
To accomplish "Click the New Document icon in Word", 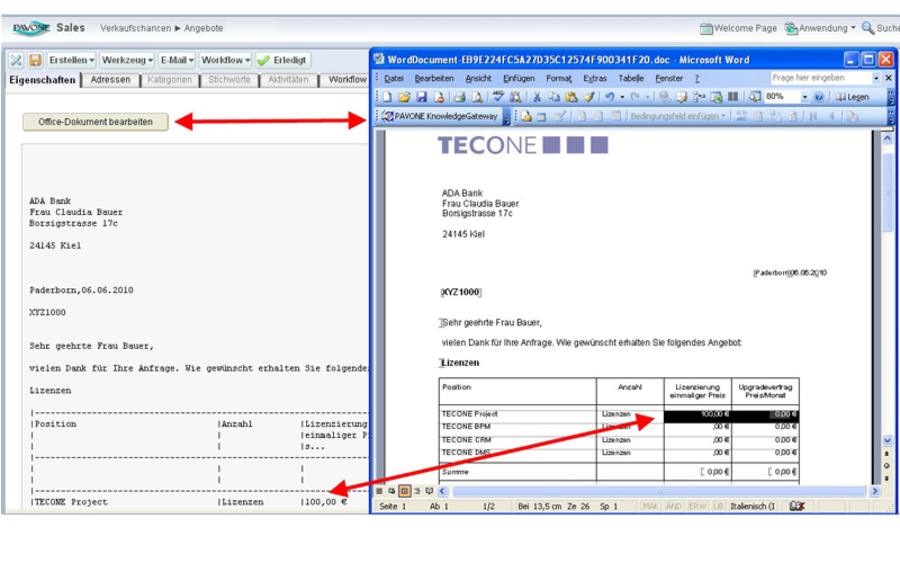I will click(386, 97).
